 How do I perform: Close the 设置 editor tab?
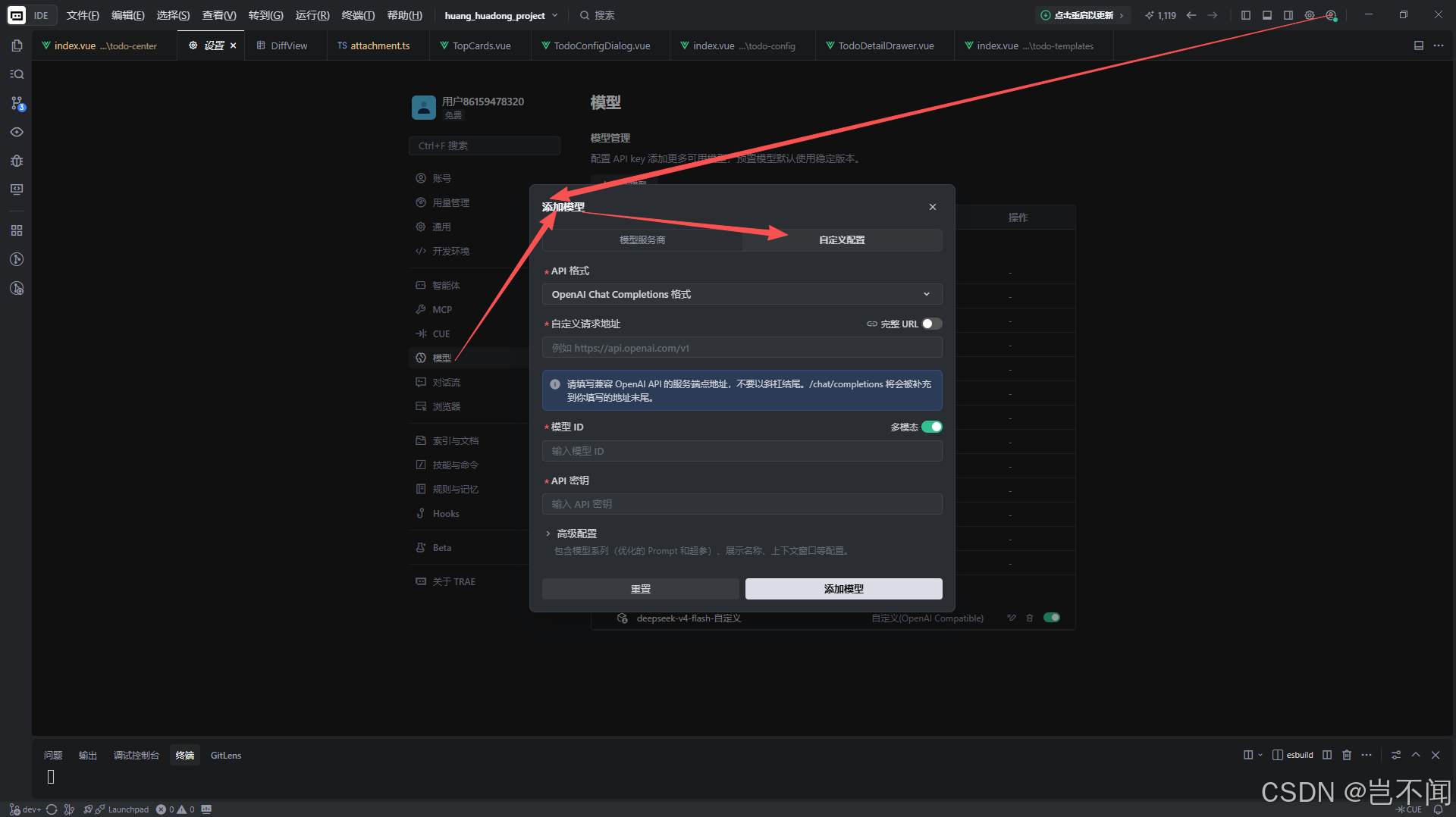click(233, 45)
